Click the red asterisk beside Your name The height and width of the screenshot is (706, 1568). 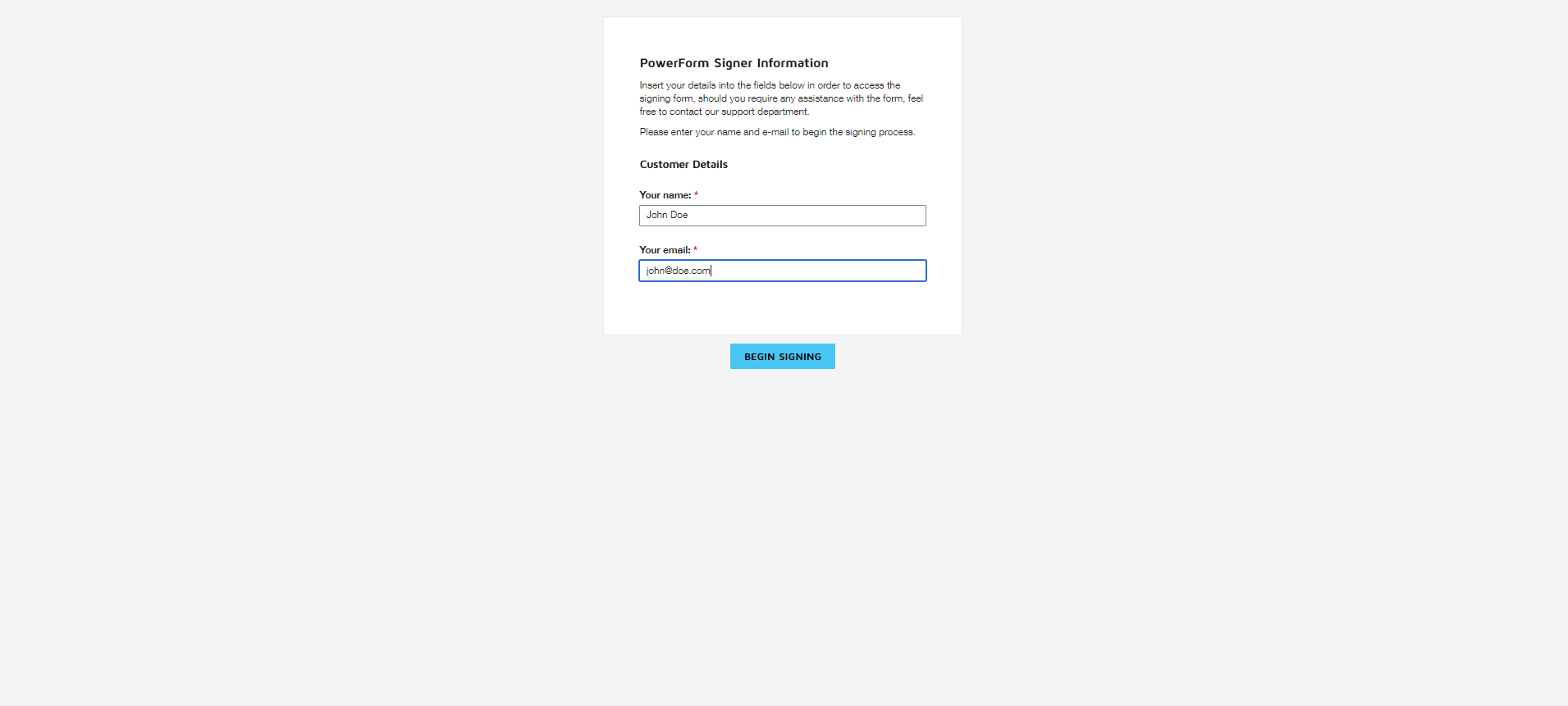coord(696,195)
